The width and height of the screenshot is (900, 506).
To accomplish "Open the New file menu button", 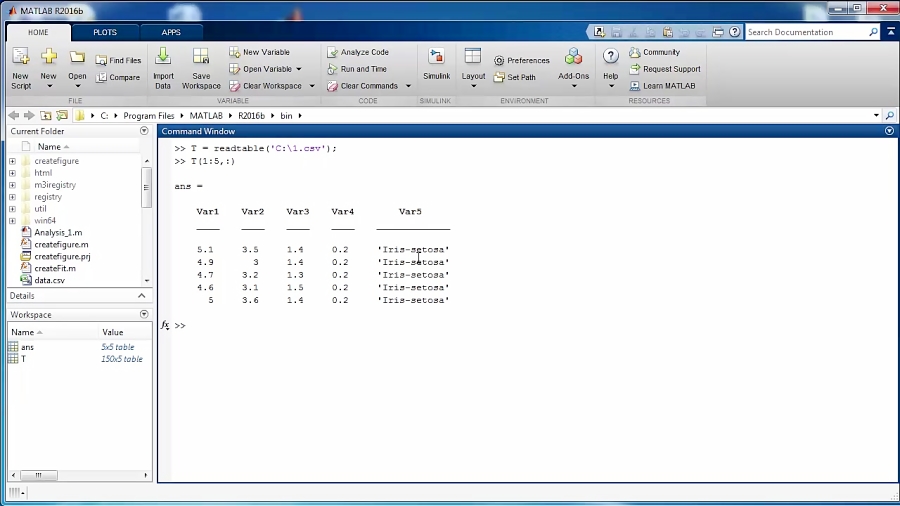I will click(49, 69).
